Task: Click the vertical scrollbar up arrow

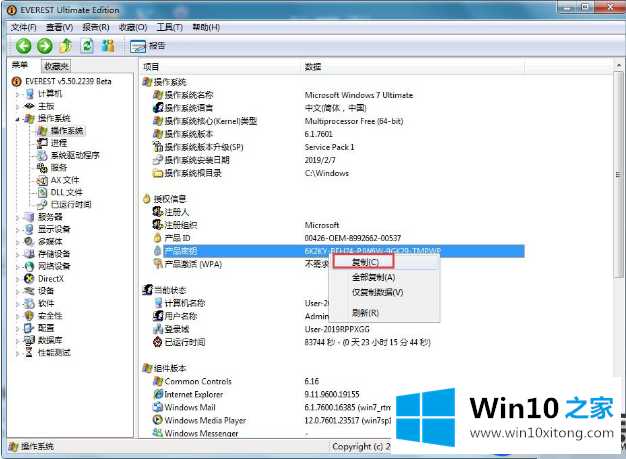Action: pyautogui.click(x=618, y=65)
